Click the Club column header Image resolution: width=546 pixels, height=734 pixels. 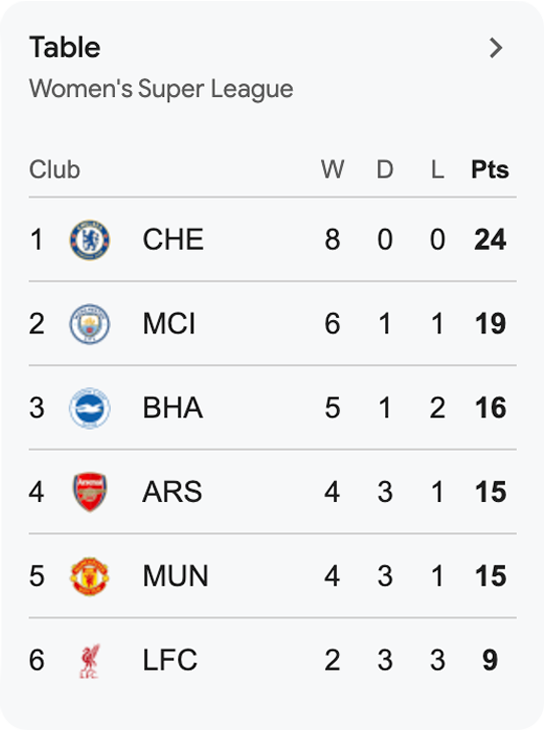point(54,169)
